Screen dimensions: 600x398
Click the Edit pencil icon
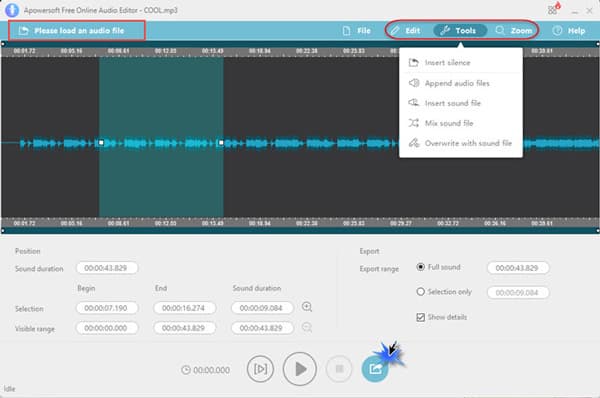click(395, 30)
